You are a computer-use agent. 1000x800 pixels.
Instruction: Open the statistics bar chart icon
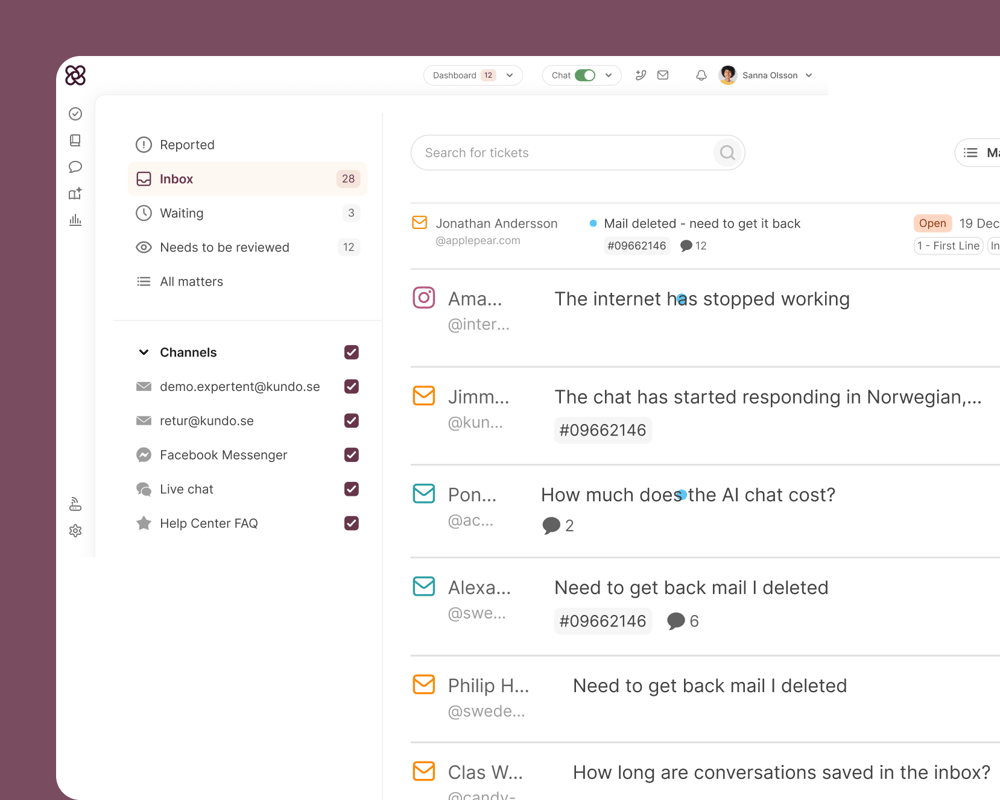click(75, 220)
